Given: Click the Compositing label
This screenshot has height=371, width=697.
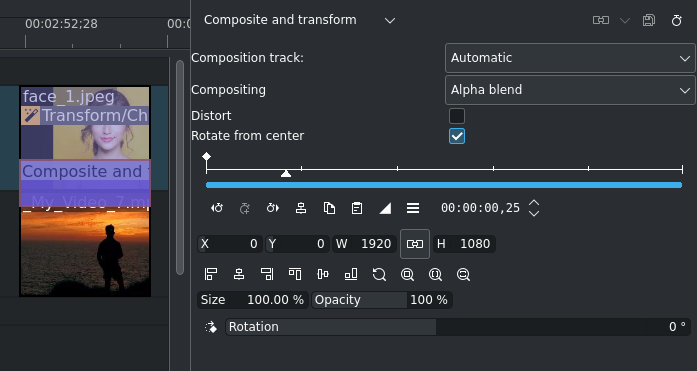Looking at the screenshot, I should pos(228,90).
